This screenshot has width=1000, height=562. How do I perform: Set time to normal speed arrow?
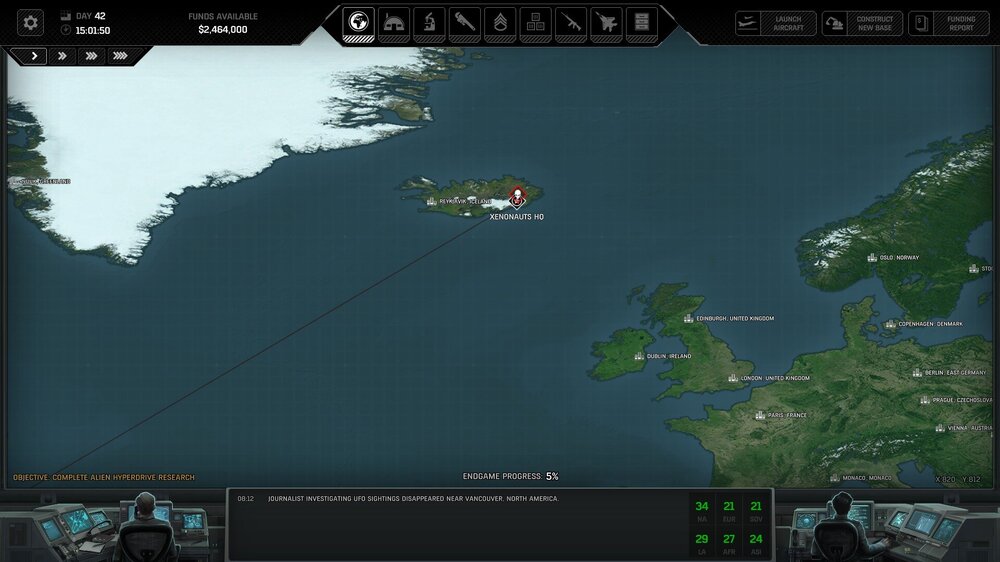33,56
